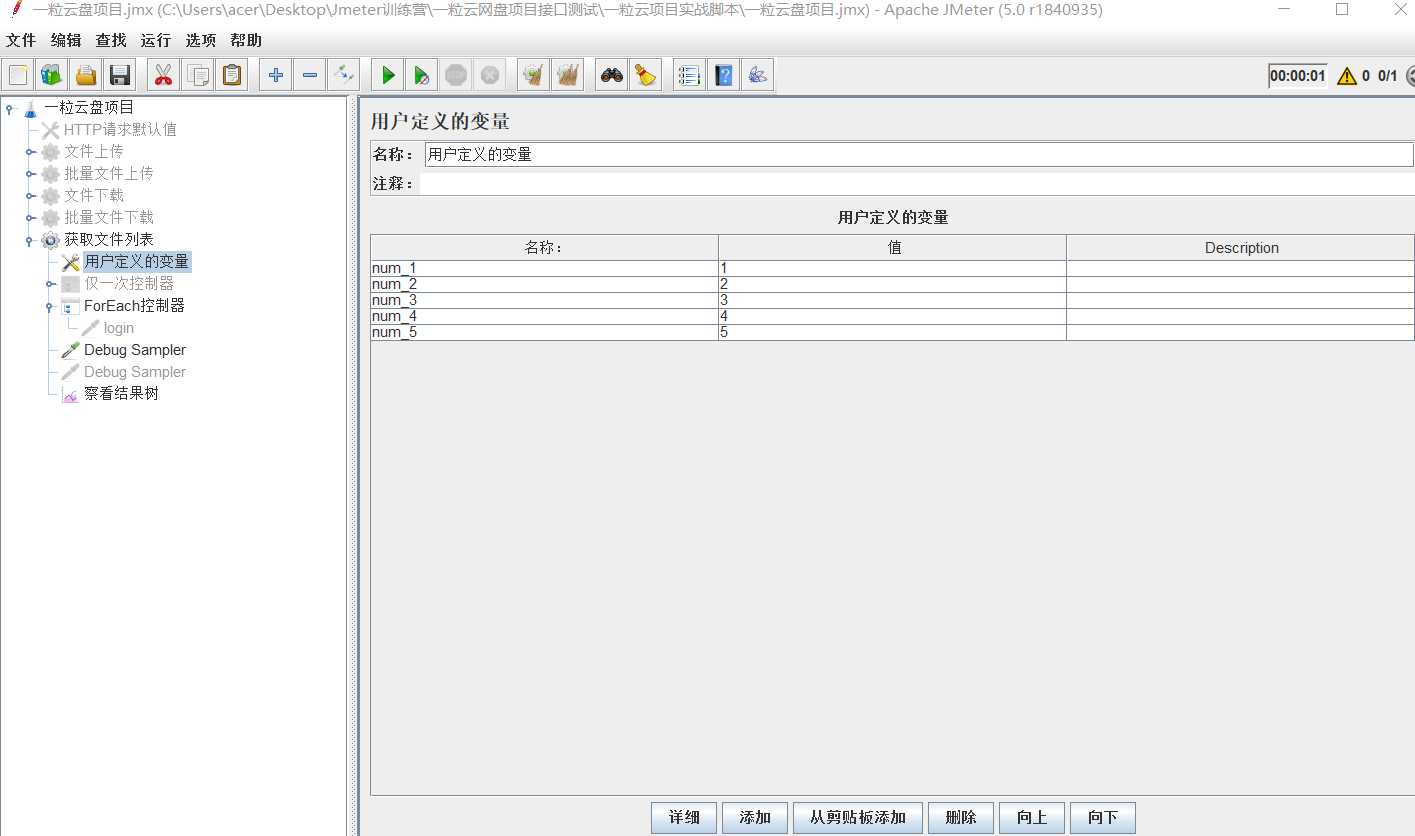
Task: Open the Templates icon in toolbar
Action: [x=52, y=75]
